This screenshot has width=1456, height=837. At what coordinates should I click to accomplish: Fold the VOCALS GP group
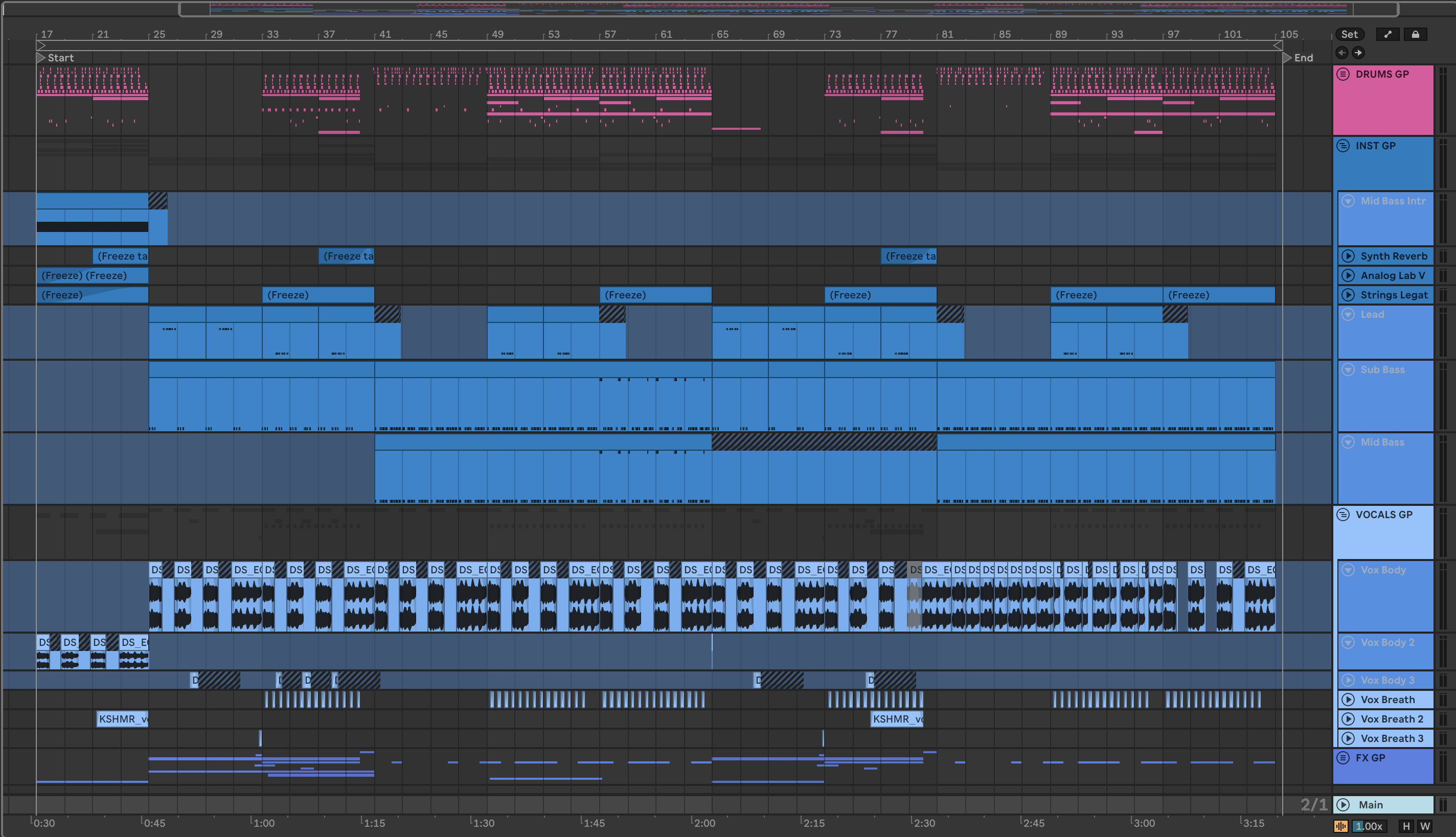click(1344, 515)
